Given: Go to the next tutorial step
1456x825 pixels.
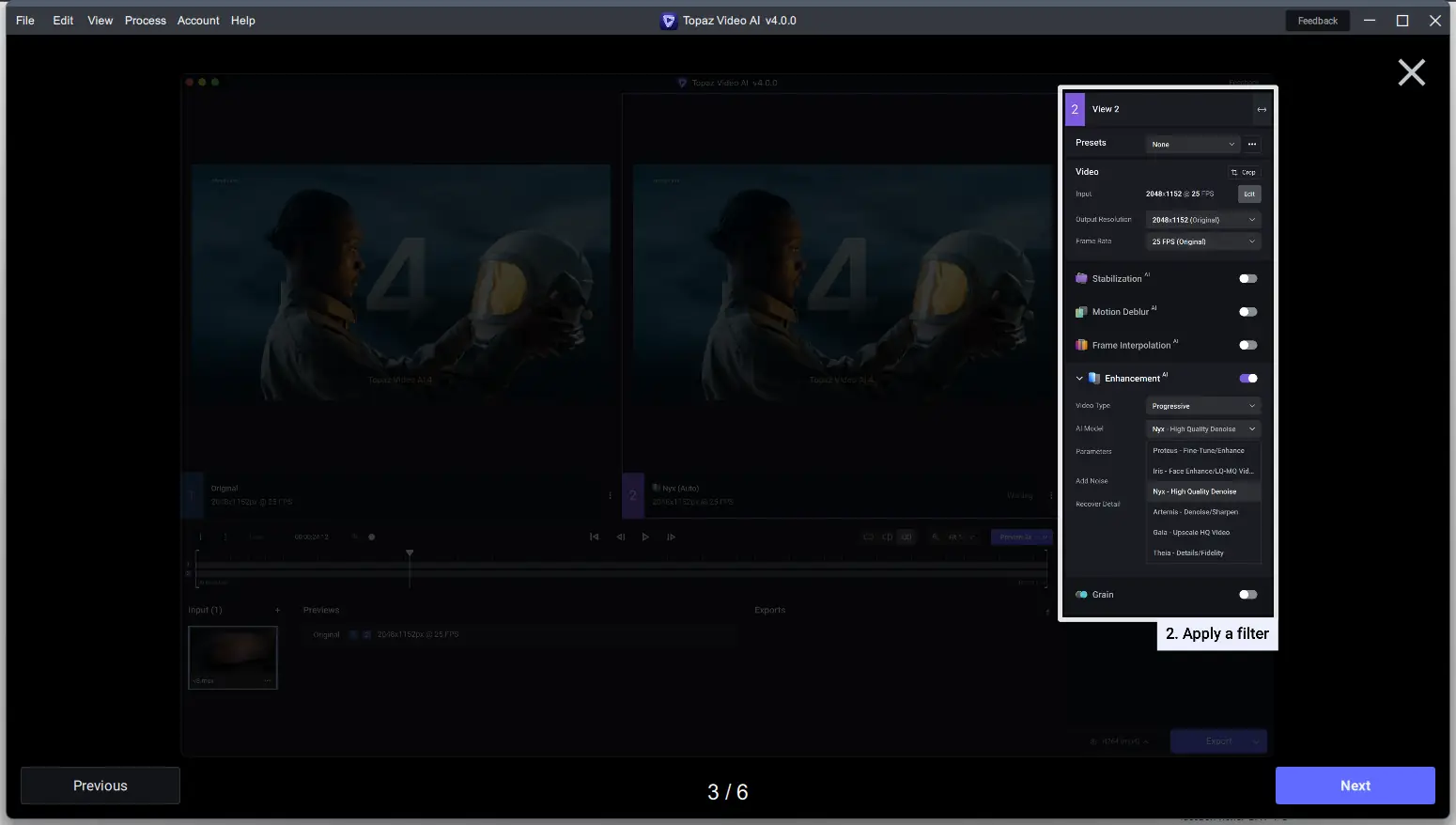Looking at the screenshot, I should click(x=1355, y=786).
